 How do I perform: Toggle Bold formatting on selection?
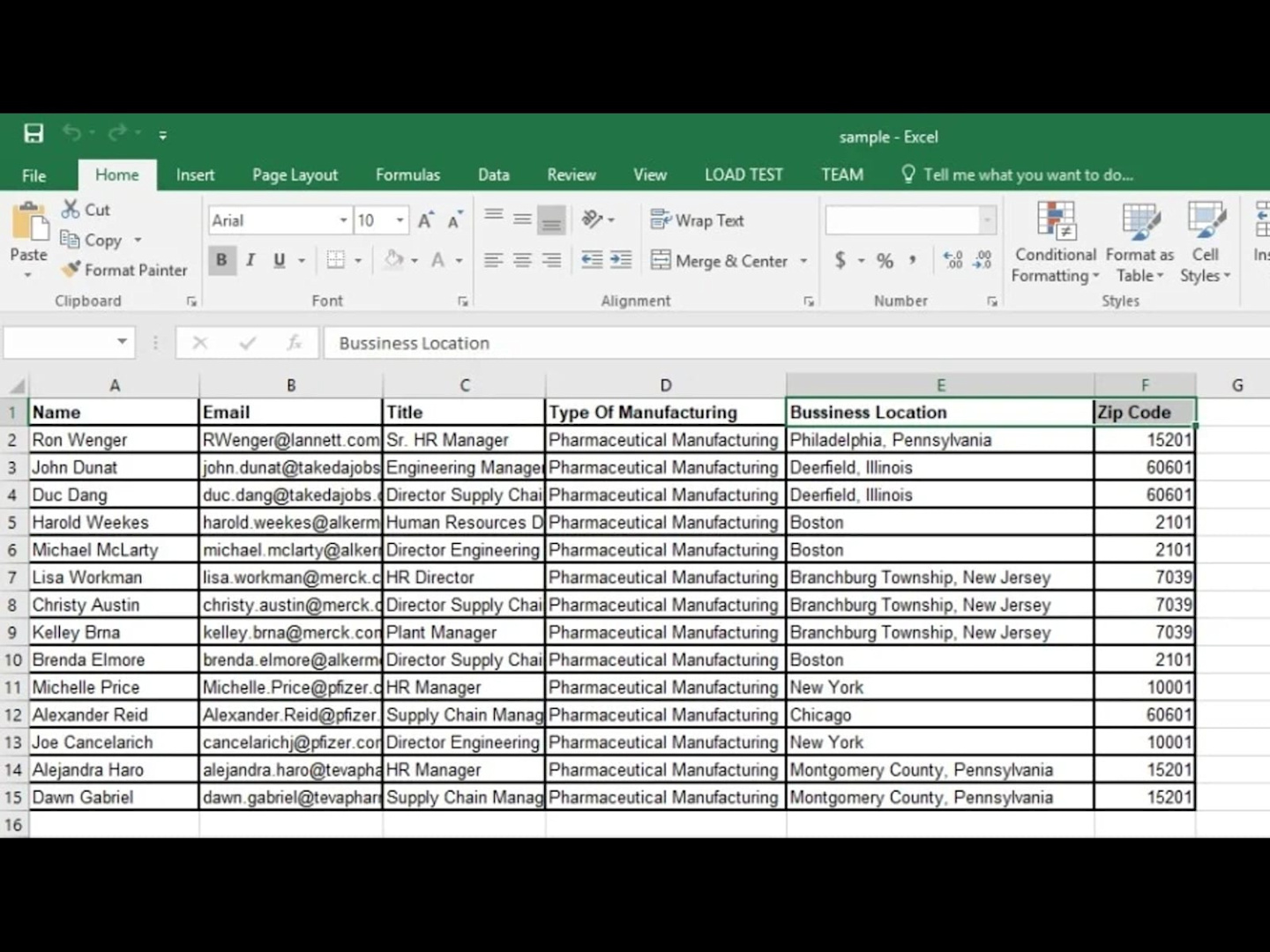tap(221, 260)
